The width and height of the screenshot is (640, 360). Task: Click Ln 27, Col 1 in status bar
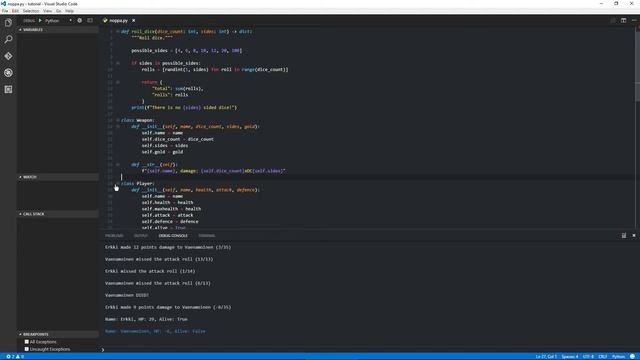(x=546, y=356)
